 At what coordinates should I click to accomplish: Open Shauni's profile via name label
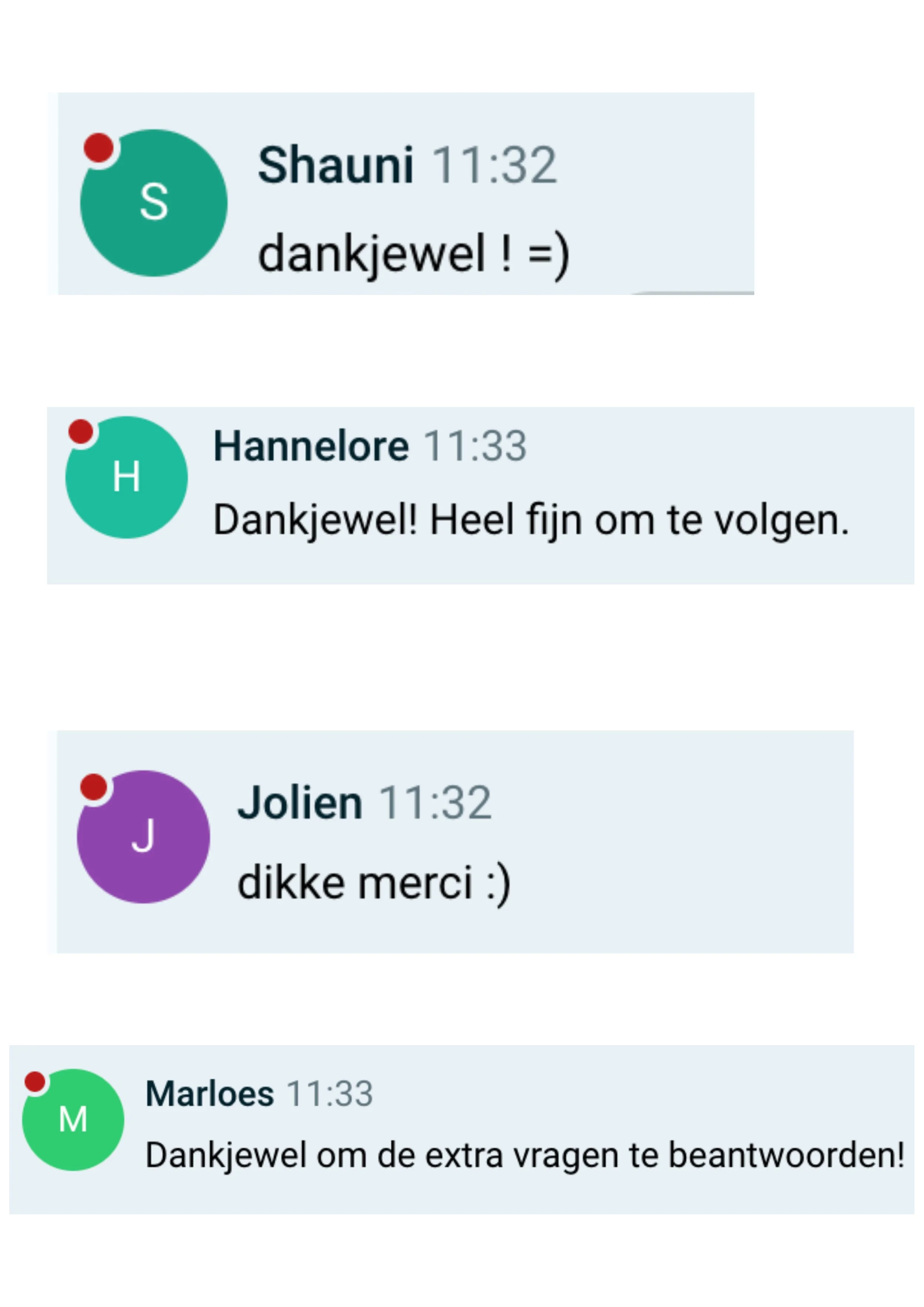click(335, 165)
